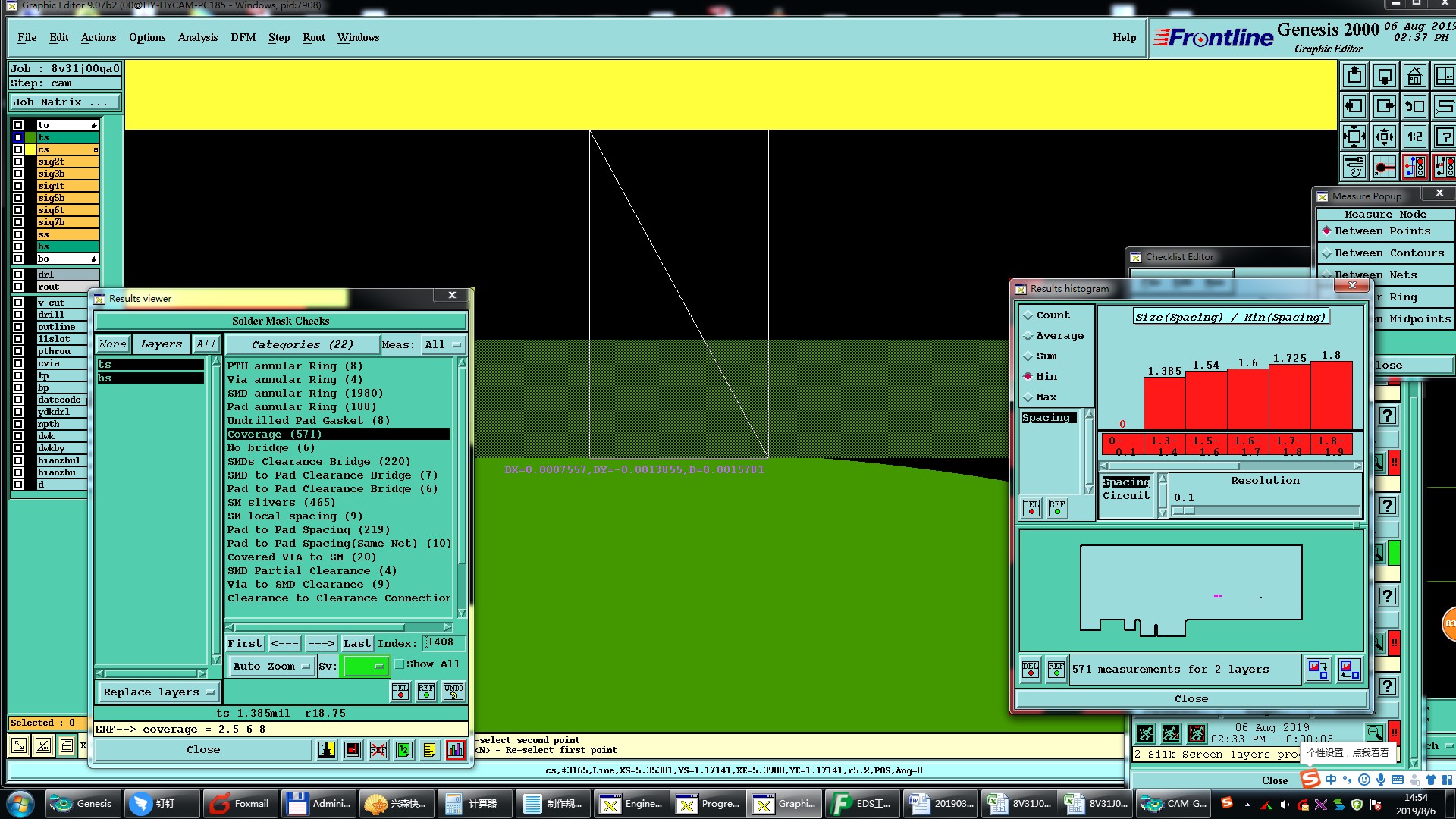Open the Foxmail taskbar item

(x=239, y=804)
